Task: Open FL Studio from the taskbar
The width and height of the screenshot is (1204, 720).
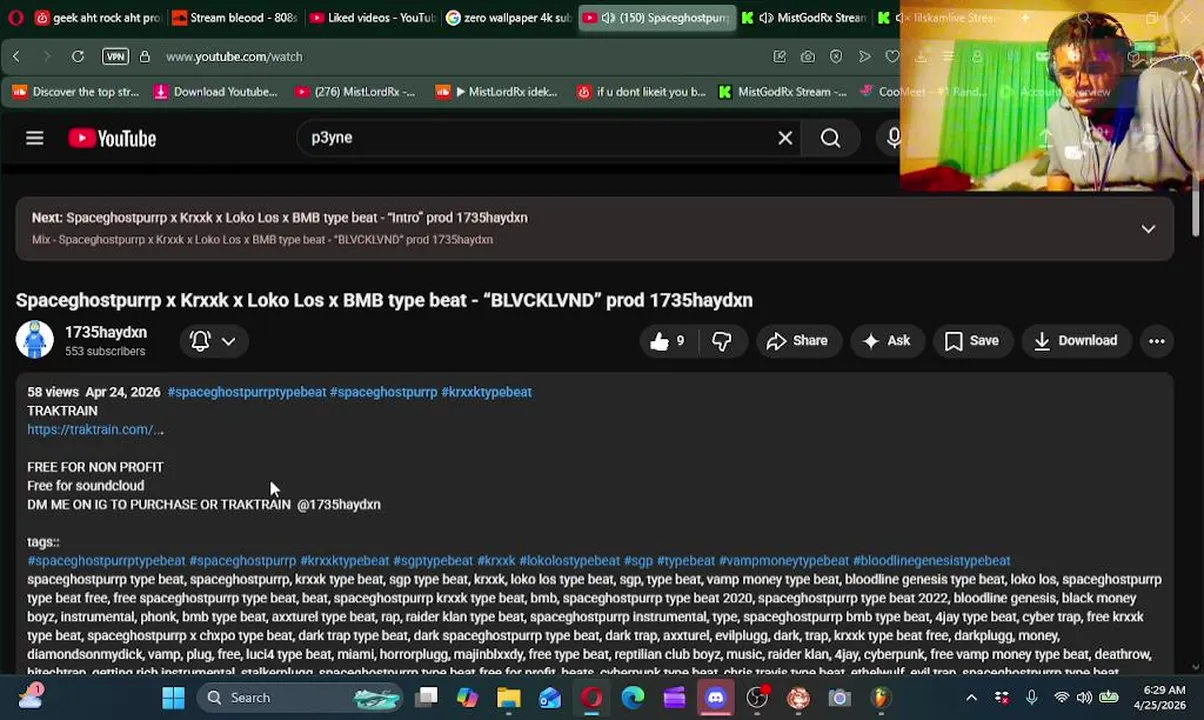Action: 880,698
